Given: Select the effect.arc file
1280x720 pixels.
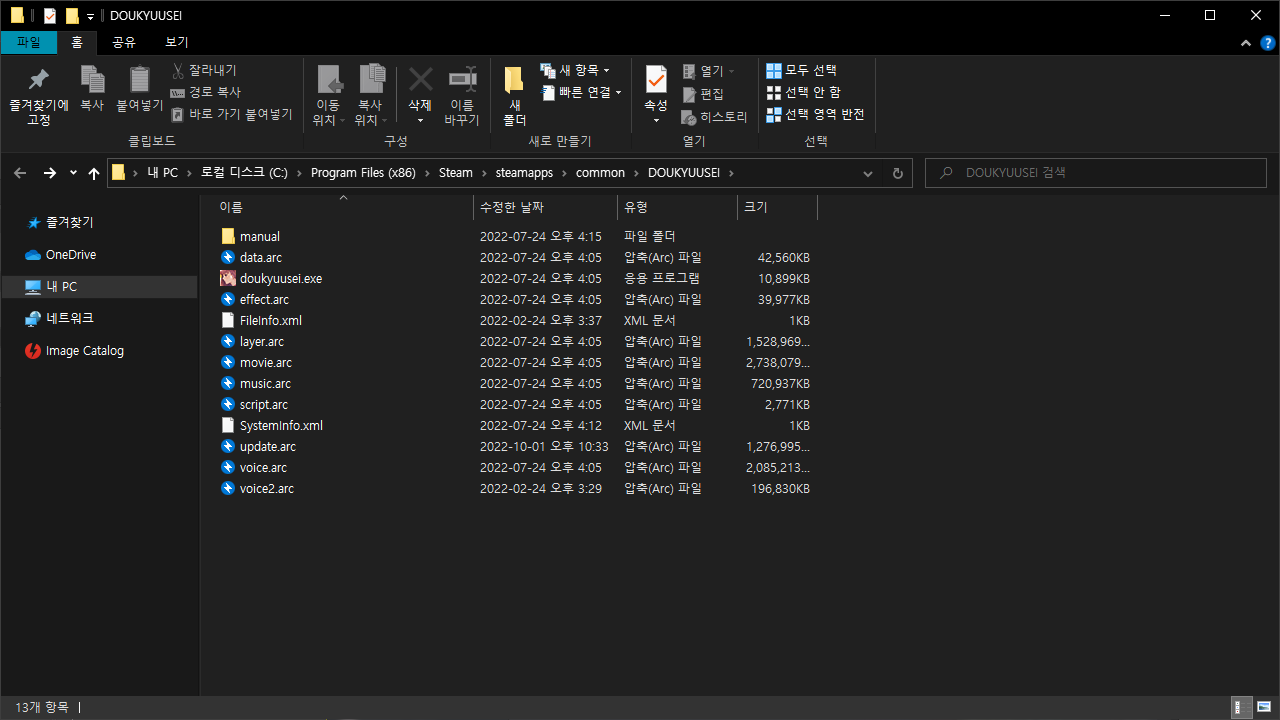Looking at the screenshot, I should 264,300.
